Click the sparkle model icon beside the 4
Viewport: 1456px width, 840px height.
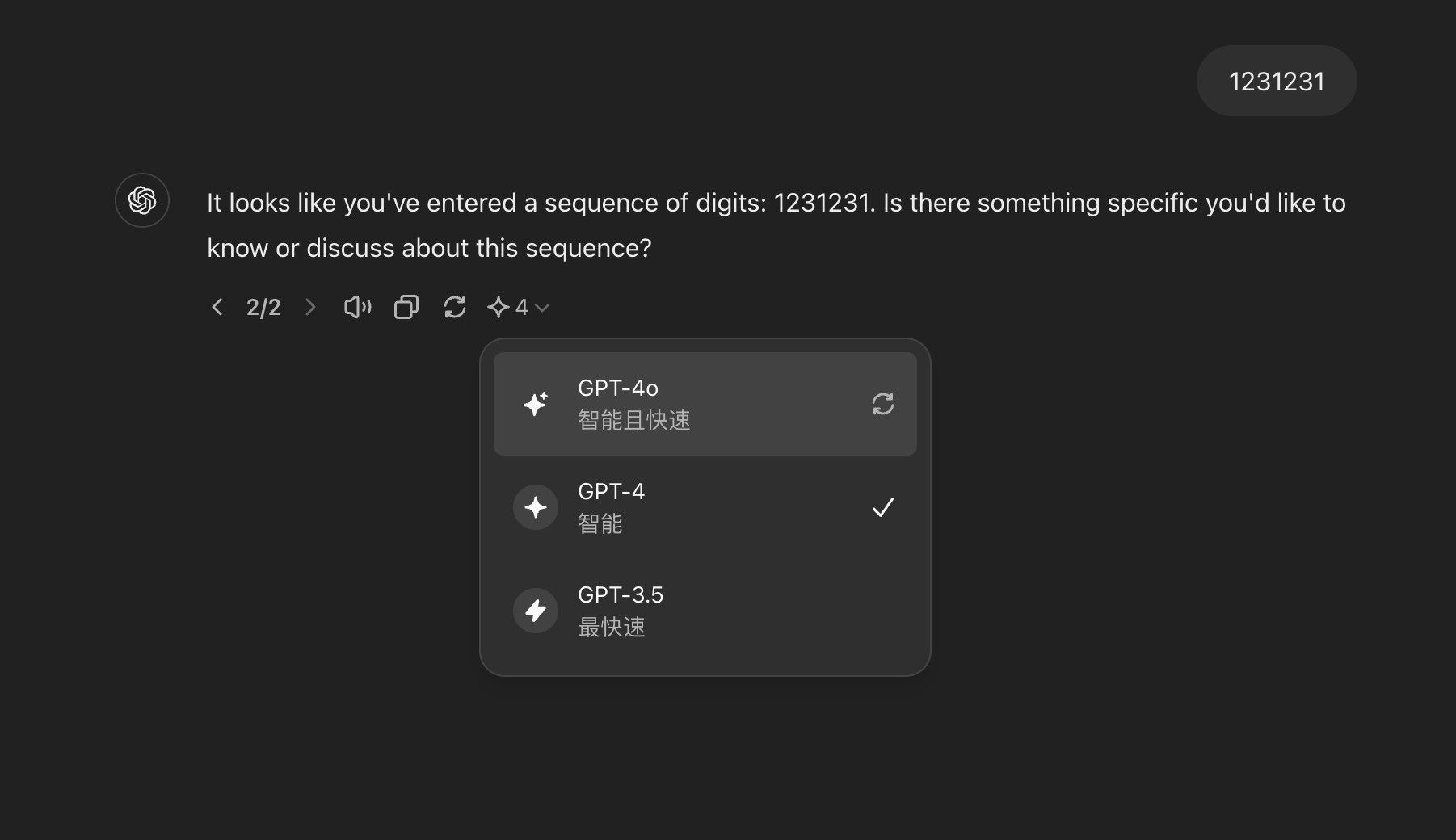click(x=499, y=307)
